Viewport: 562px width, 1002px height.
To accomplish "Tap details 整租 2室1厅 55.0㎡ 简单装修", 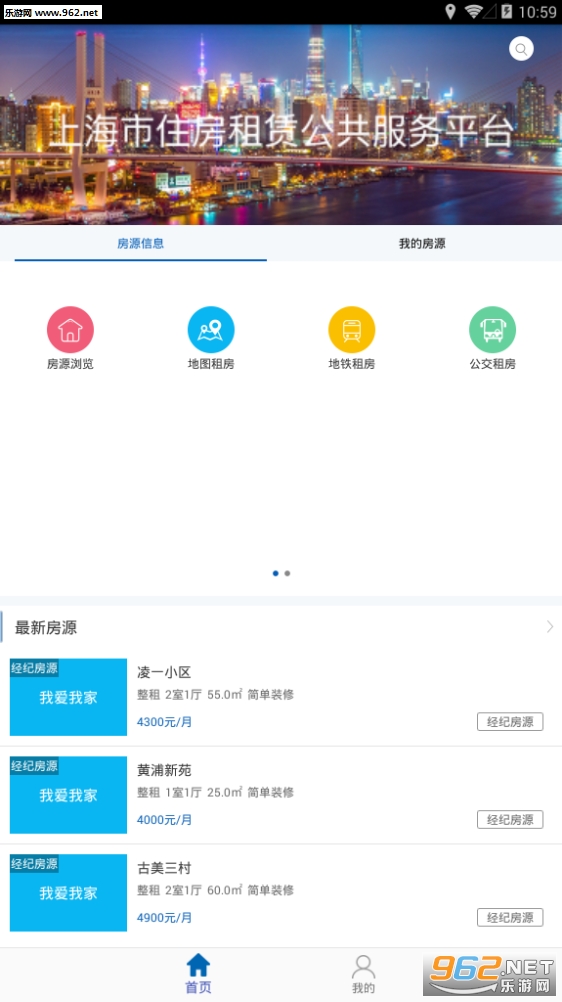I will pyautogui.click(x=215, y=695).
